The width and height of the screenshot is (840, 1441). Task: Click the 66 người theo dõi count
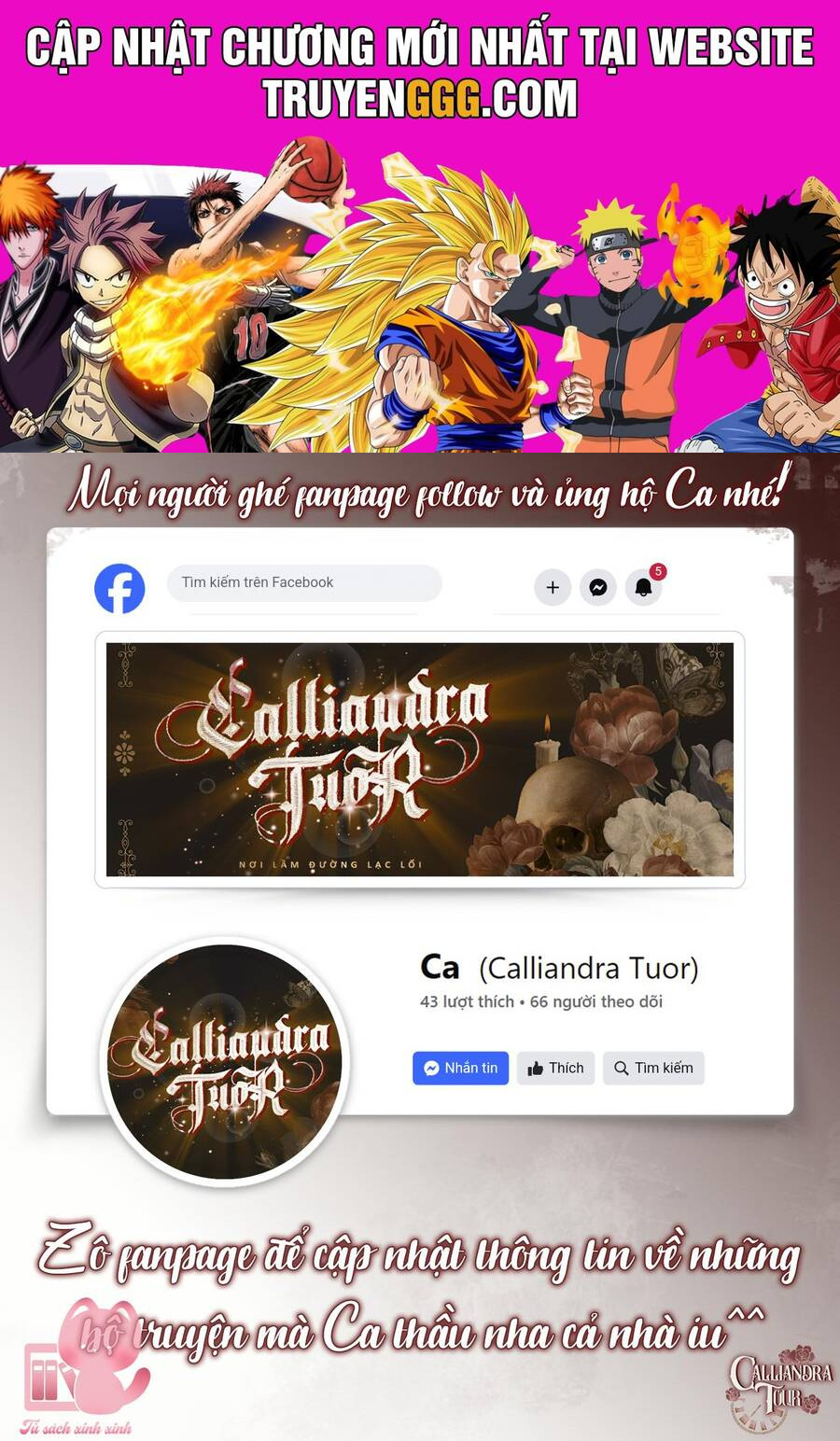click(x=596, y=1001)
